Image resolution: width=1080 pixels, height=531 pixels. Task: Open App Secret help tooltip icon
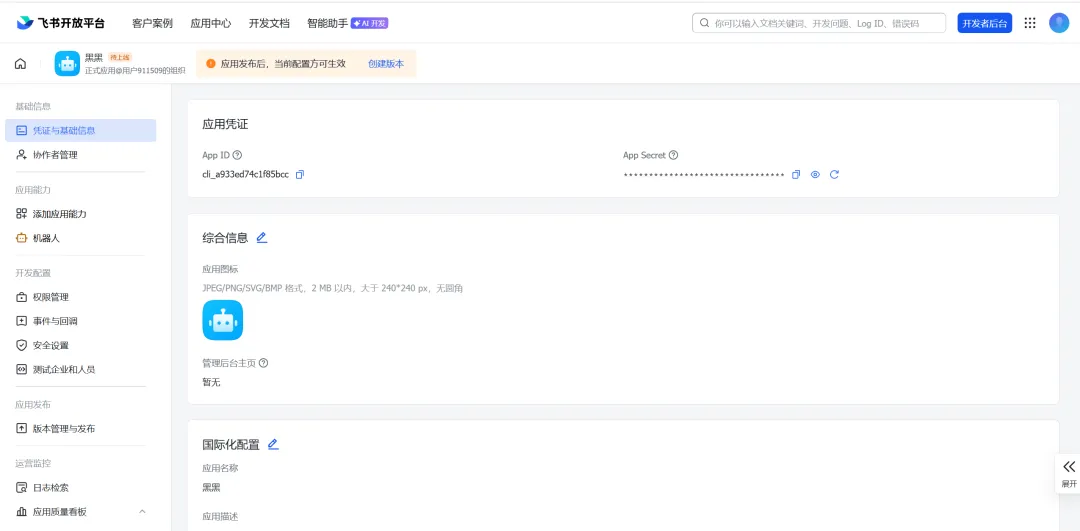point(674,156)
